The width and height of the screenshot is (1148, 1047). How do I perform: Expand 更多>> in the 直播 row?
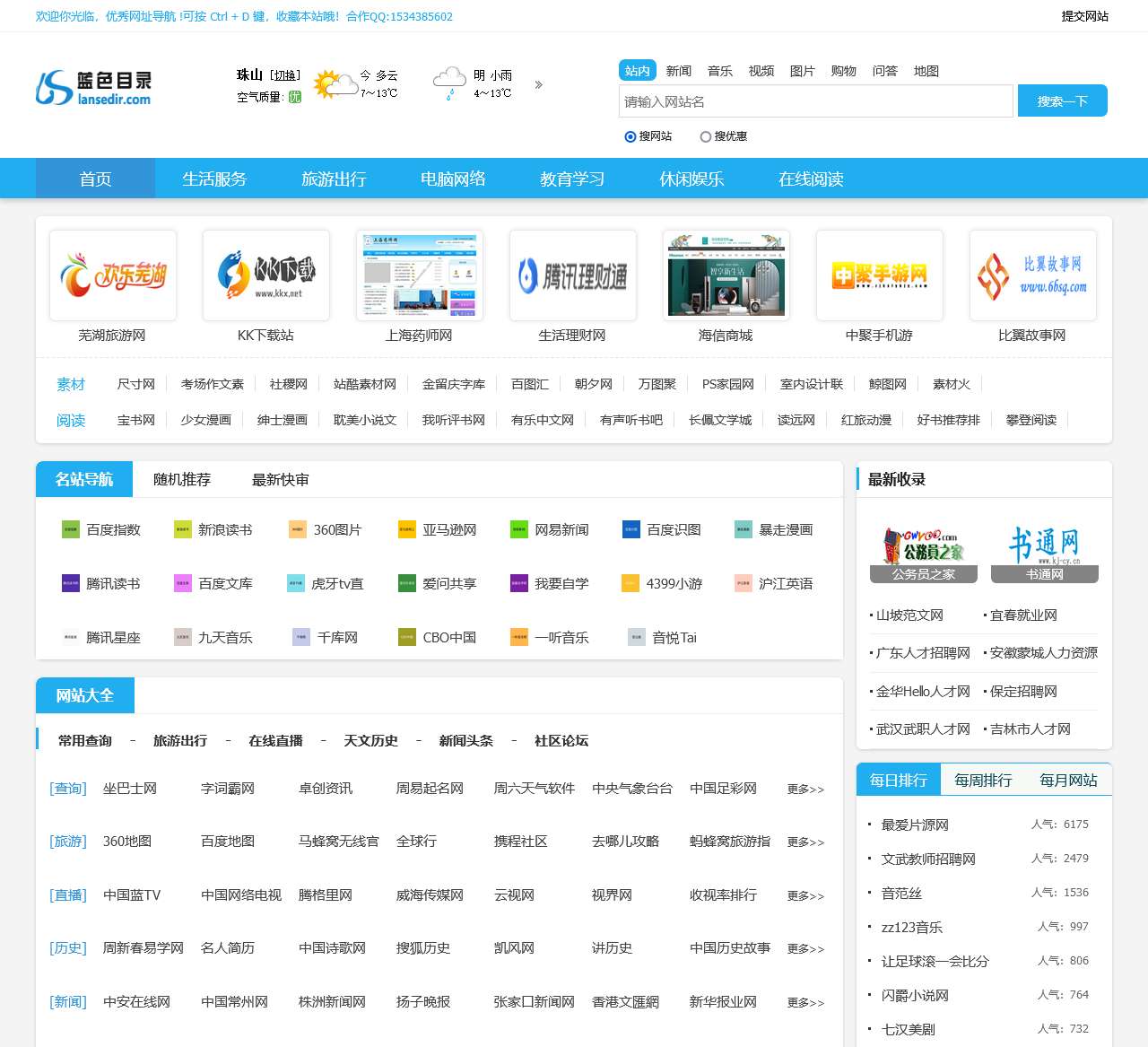[x=804, y=896]
